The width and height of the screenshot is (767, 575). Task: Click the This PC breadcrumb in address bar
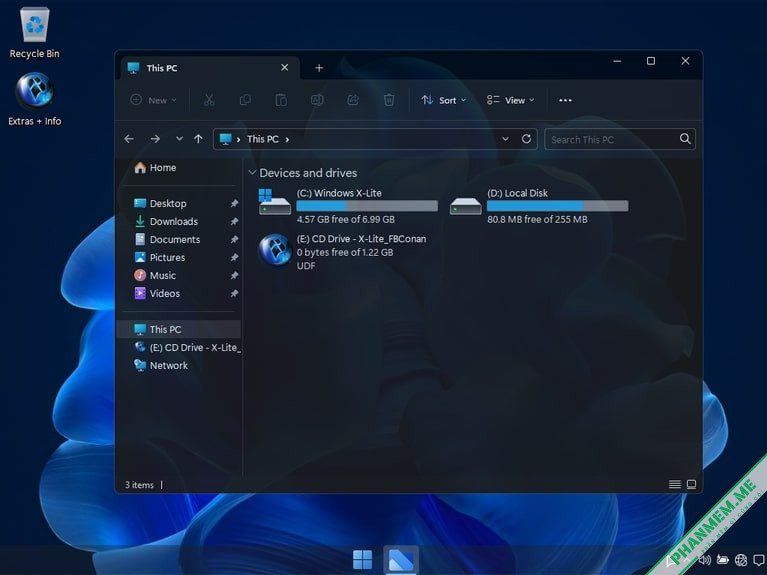[x=263, y=139]
